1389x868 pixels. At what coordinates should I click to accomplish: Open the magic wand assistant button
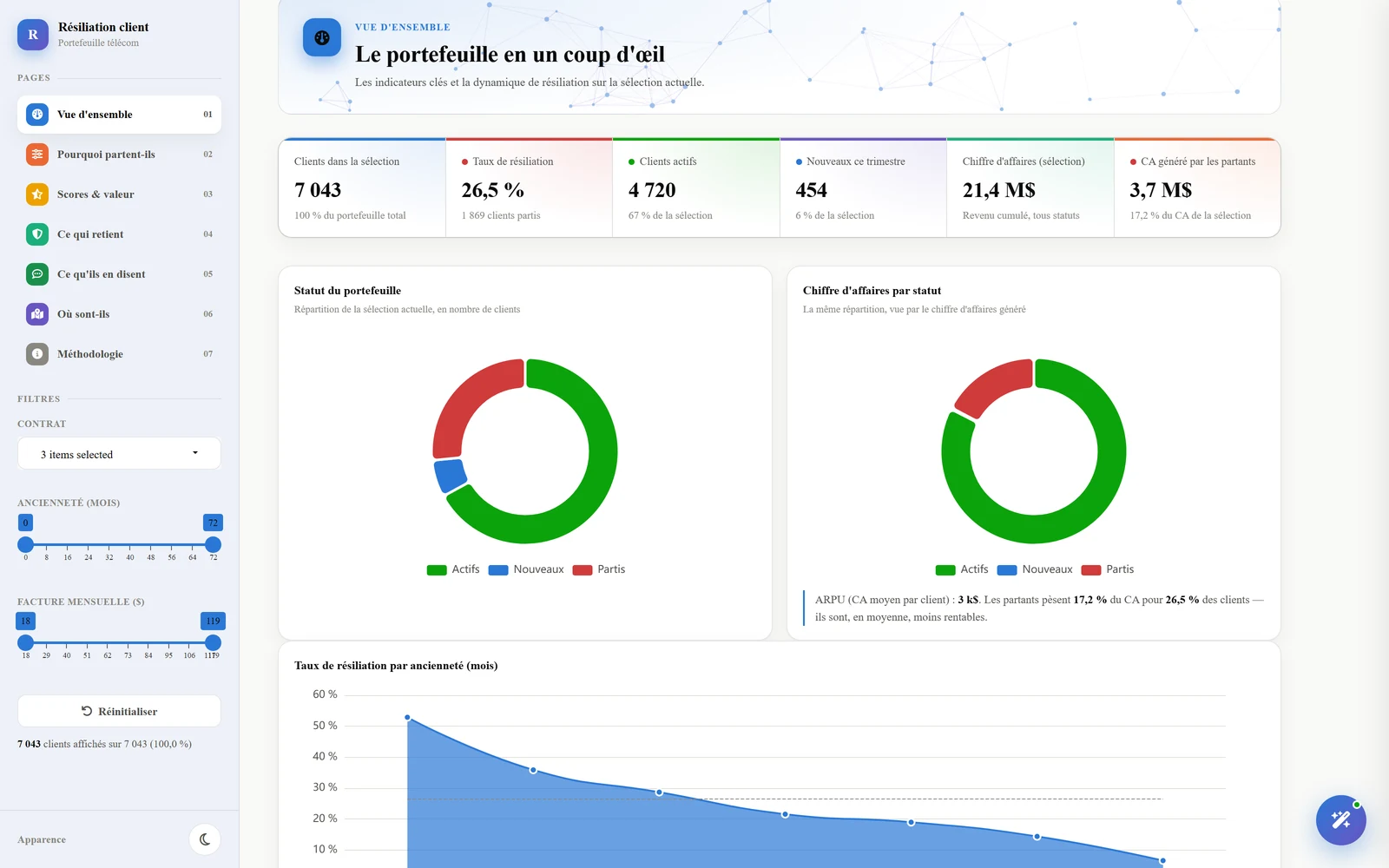1340,819
